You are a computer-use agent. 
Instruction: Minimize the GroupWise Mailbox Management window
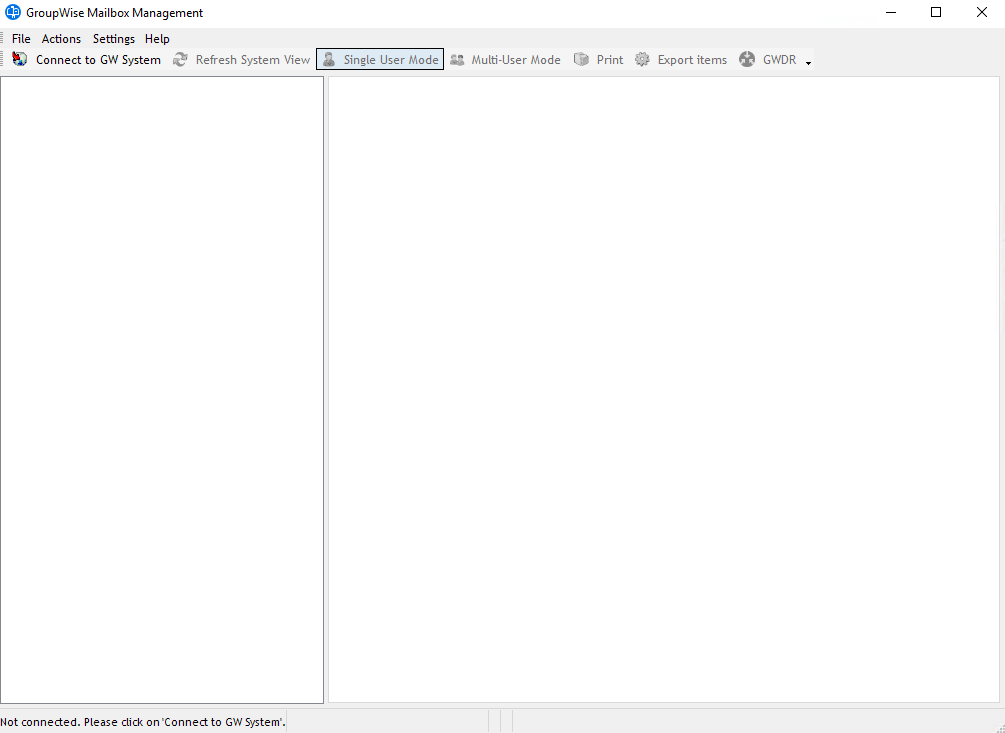point(890,12)
